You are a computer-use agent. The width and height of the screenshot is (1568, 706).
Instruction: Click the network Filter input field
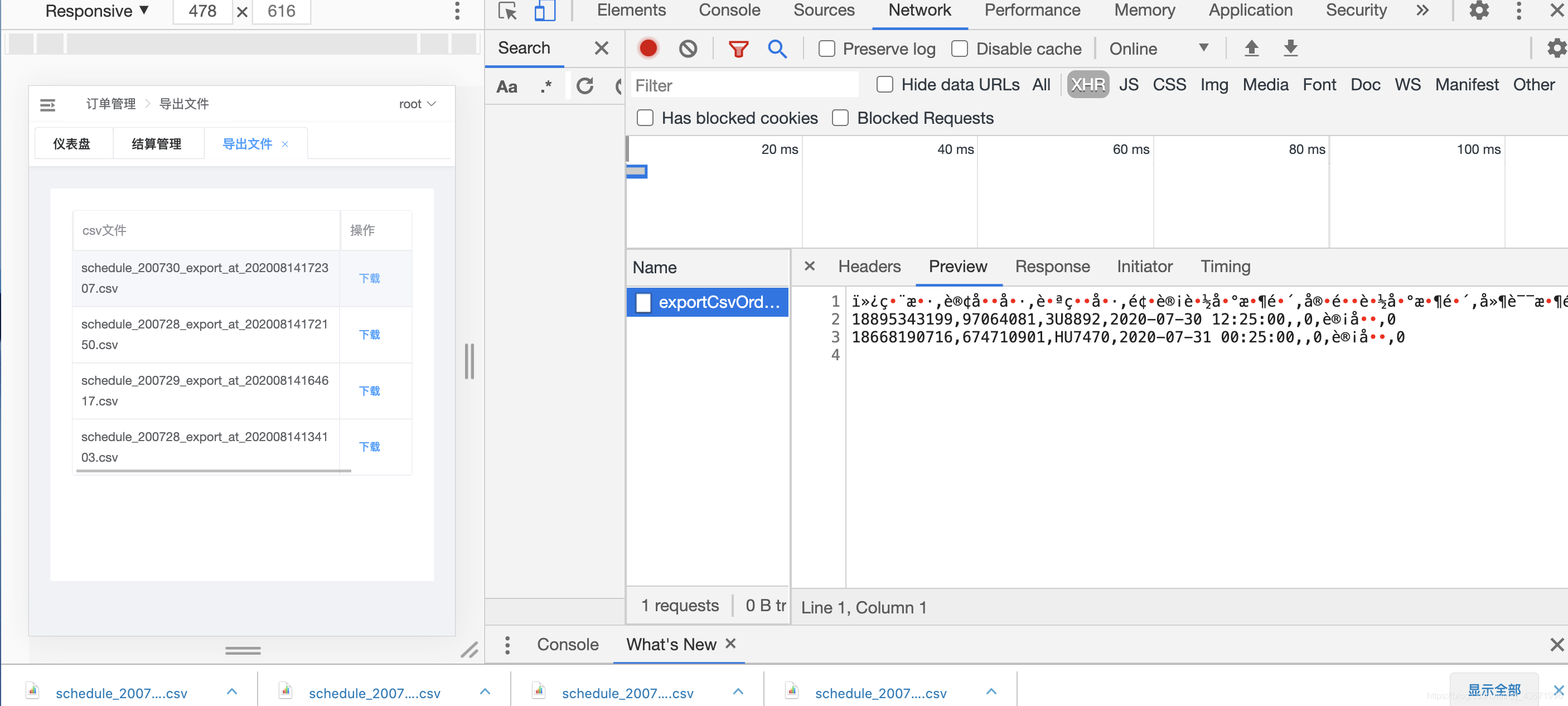coord(744,85)
